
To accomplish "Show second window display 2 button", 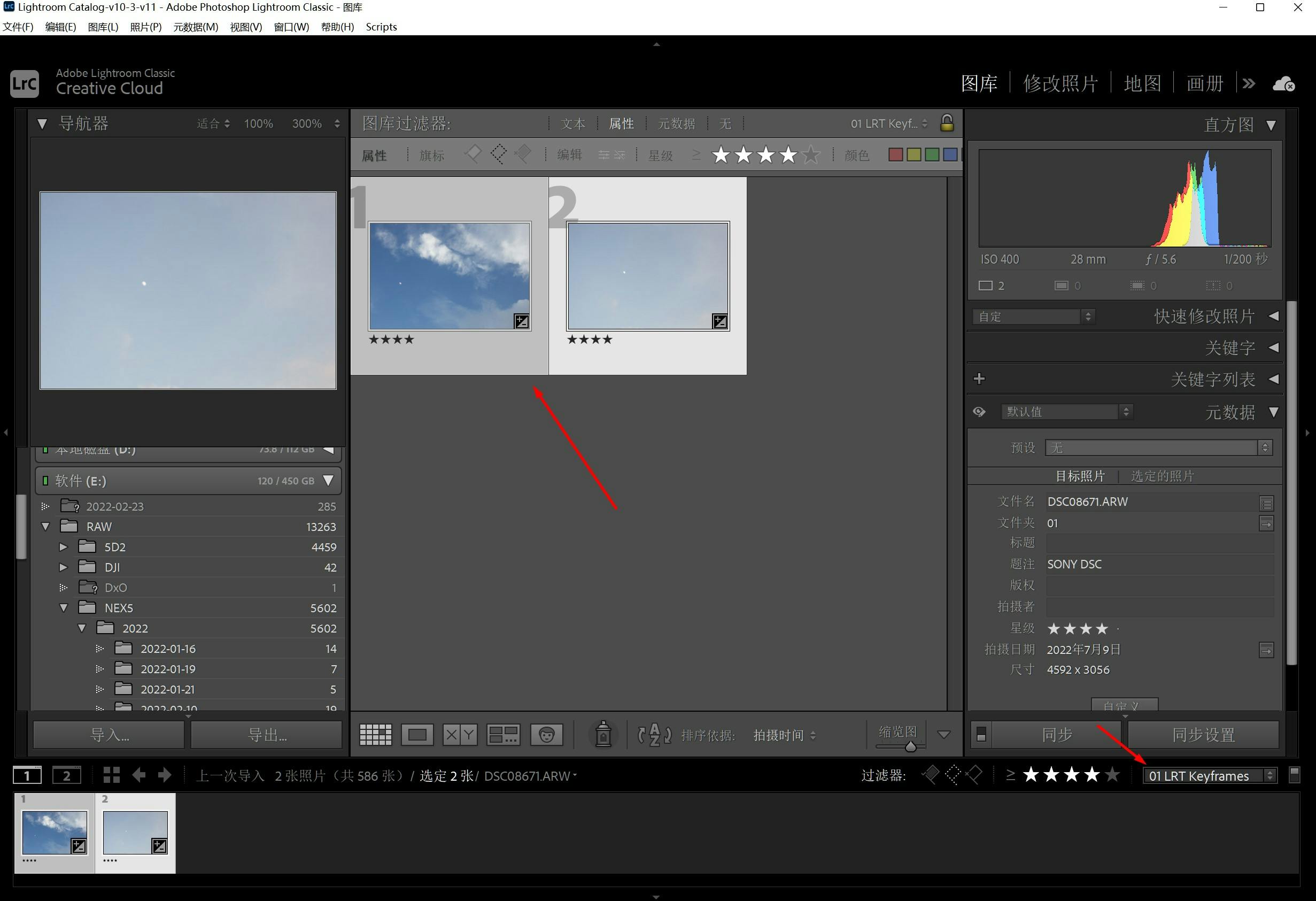I will (66, 775).
